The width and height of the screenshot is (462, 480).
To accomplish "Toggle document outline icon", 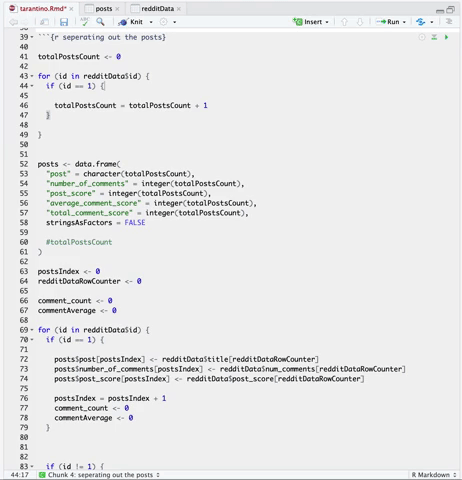I will click(x=449, y=22).
